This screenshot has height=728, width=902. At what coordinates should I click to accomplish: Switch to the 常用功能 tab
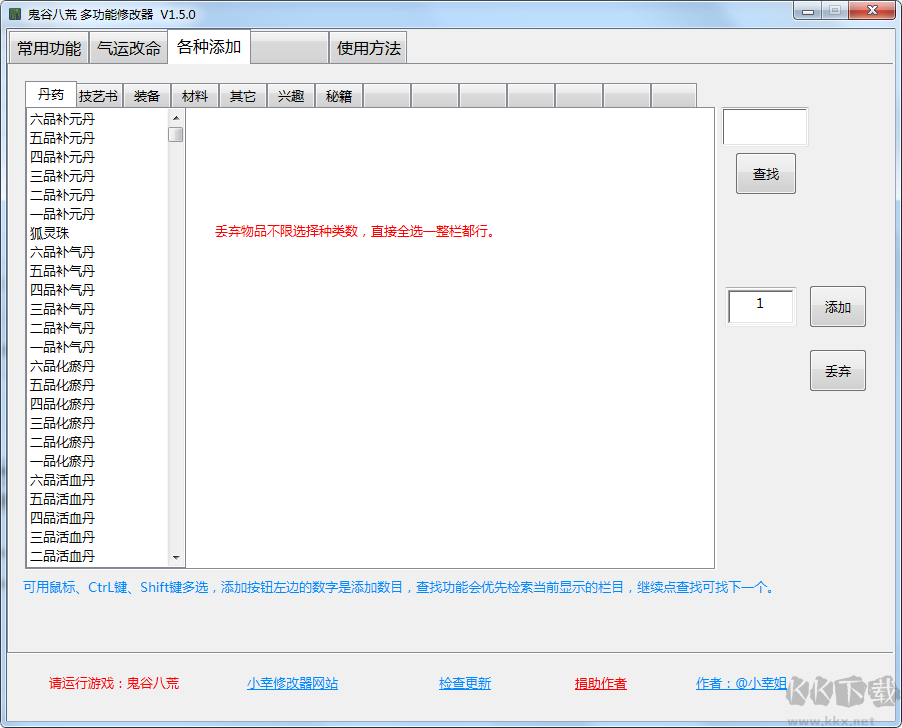49,48
